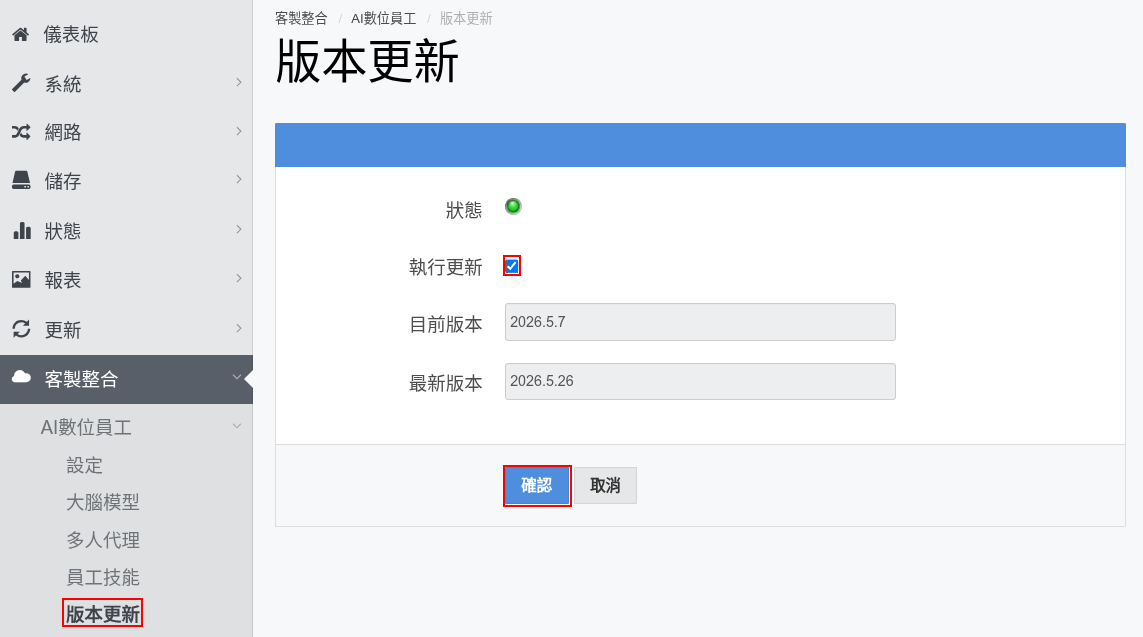Viewport: 1143px width, 637px height.
Task: Click the 版本更新 breadcrumb text
Action: click(x=466, y=18)
